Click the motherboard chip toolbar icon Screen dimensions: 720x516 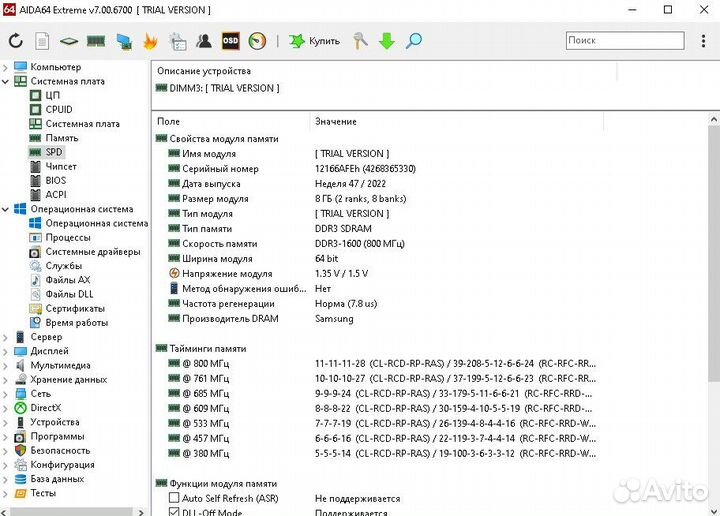click(69, 41)
